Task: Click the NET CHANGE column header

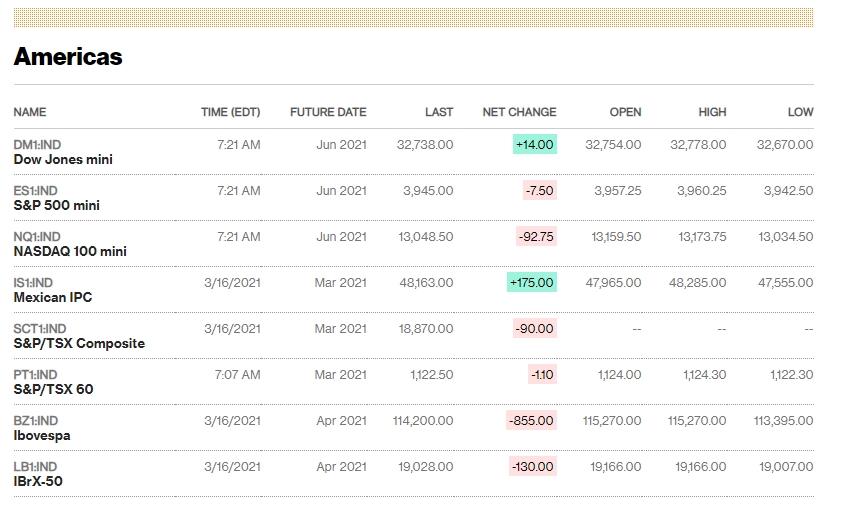Action: [519, 112]
